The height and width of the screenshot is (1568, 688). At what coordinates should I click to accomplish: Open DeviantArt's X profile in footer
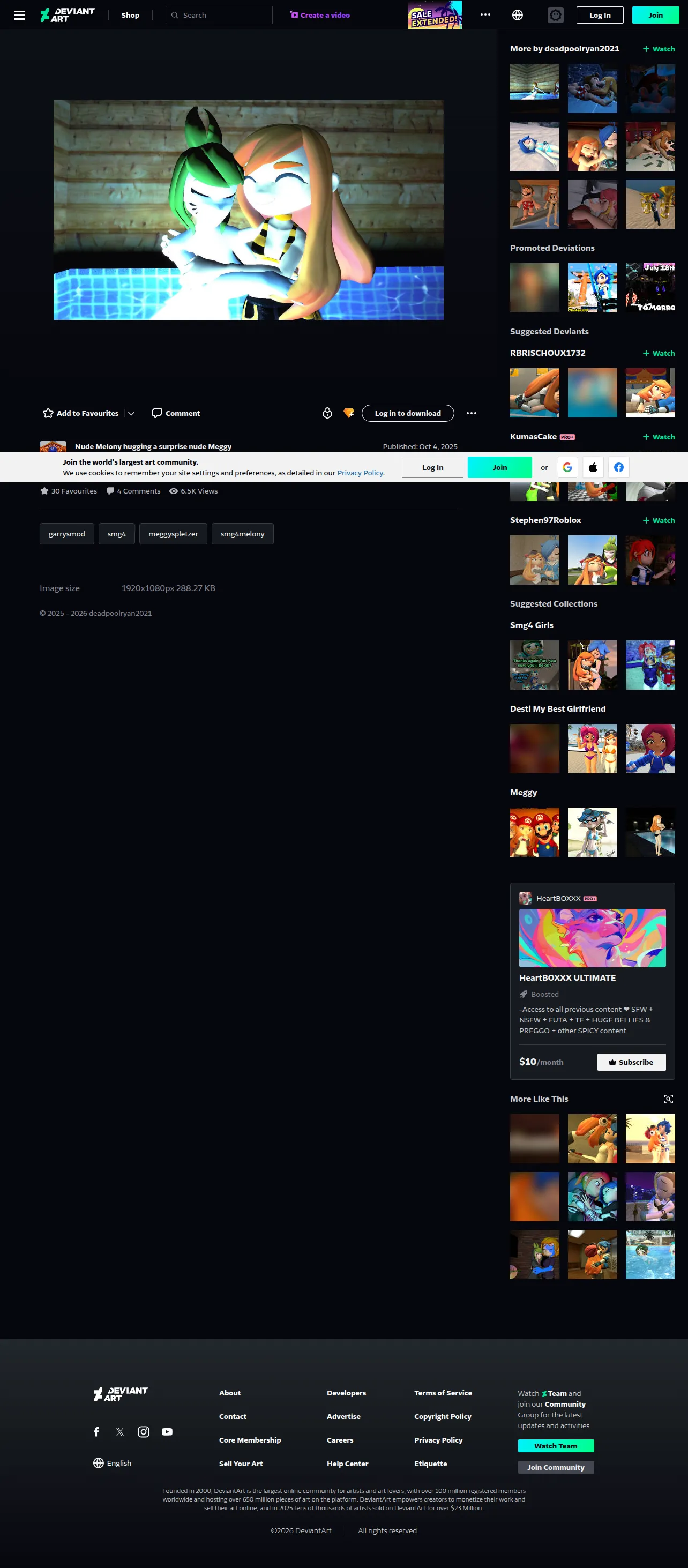pos(120,1432)
